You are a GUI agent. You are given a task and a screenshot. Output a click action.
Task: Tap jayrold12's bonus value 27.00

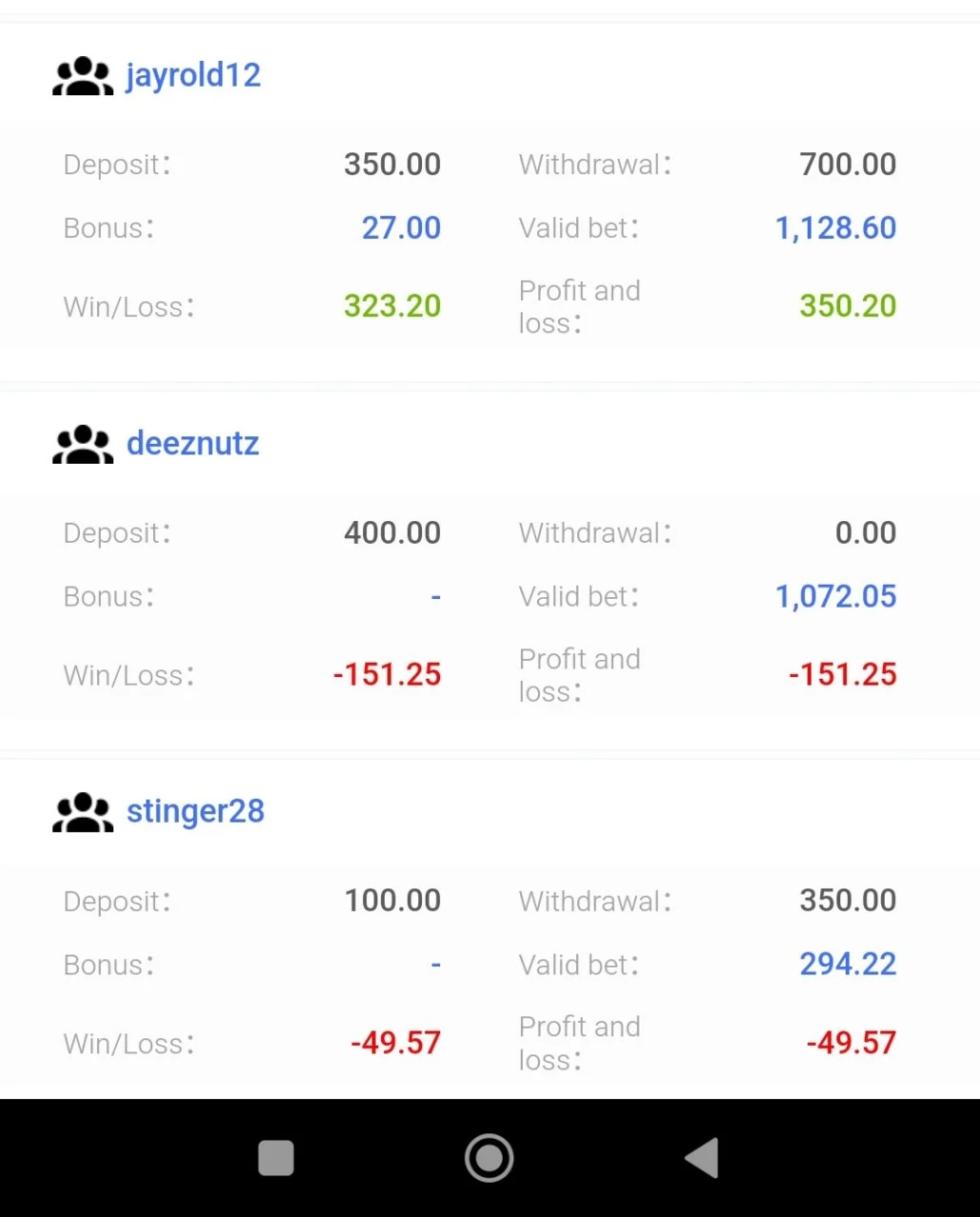coord(401,228)
